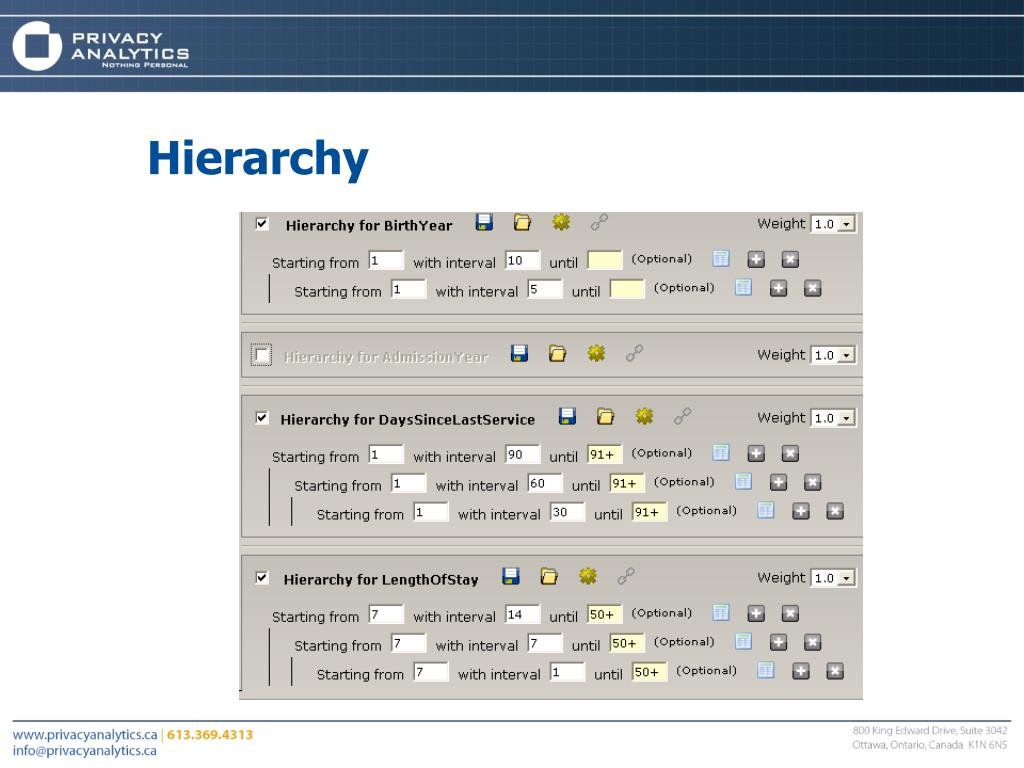Click empty until field on BirthYear interval 10 row
The width and height of the screenshot is (1024, 768).
tap(605, 260)
